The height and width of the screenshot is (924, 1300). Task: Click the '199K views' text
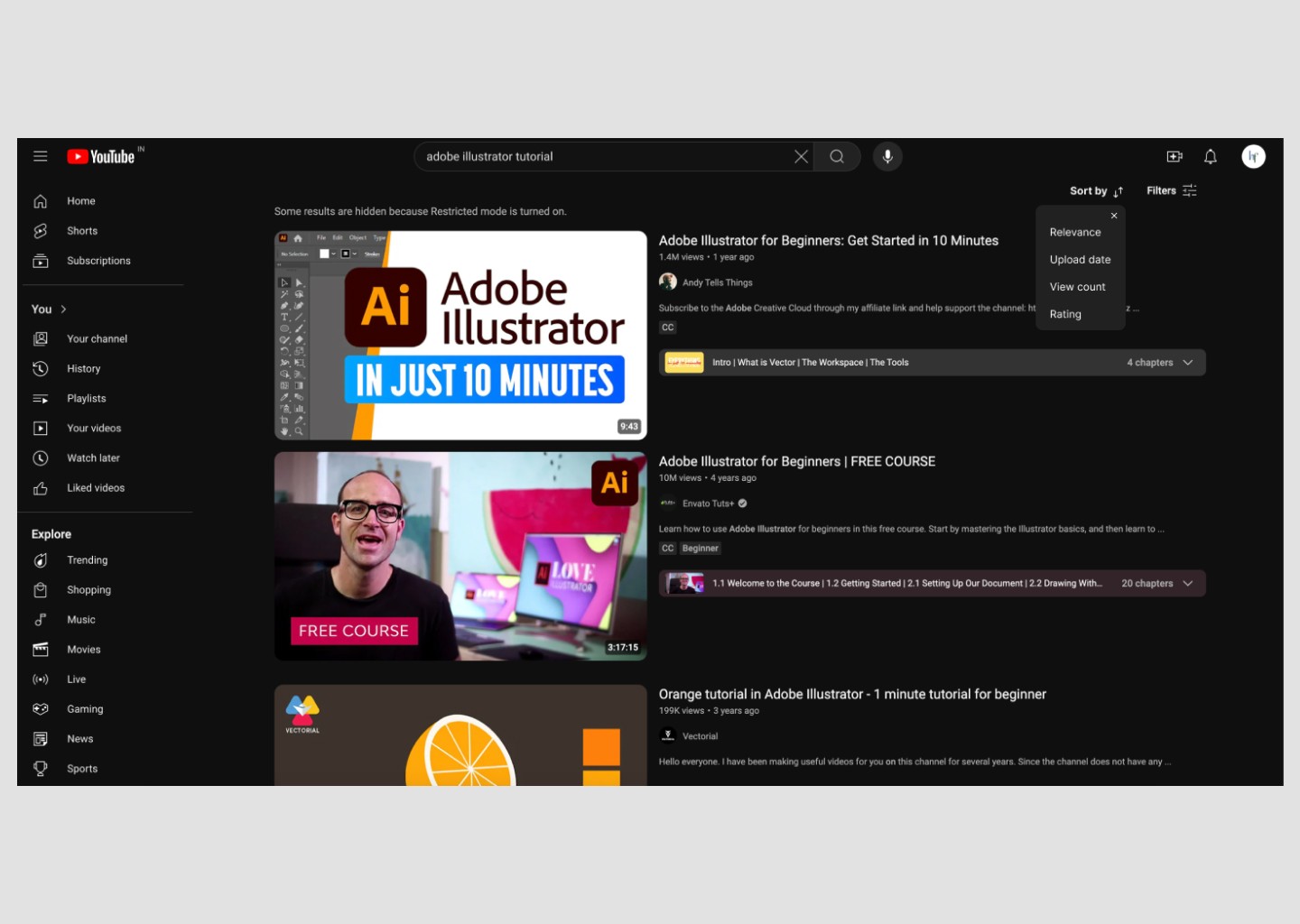(682, 711)
